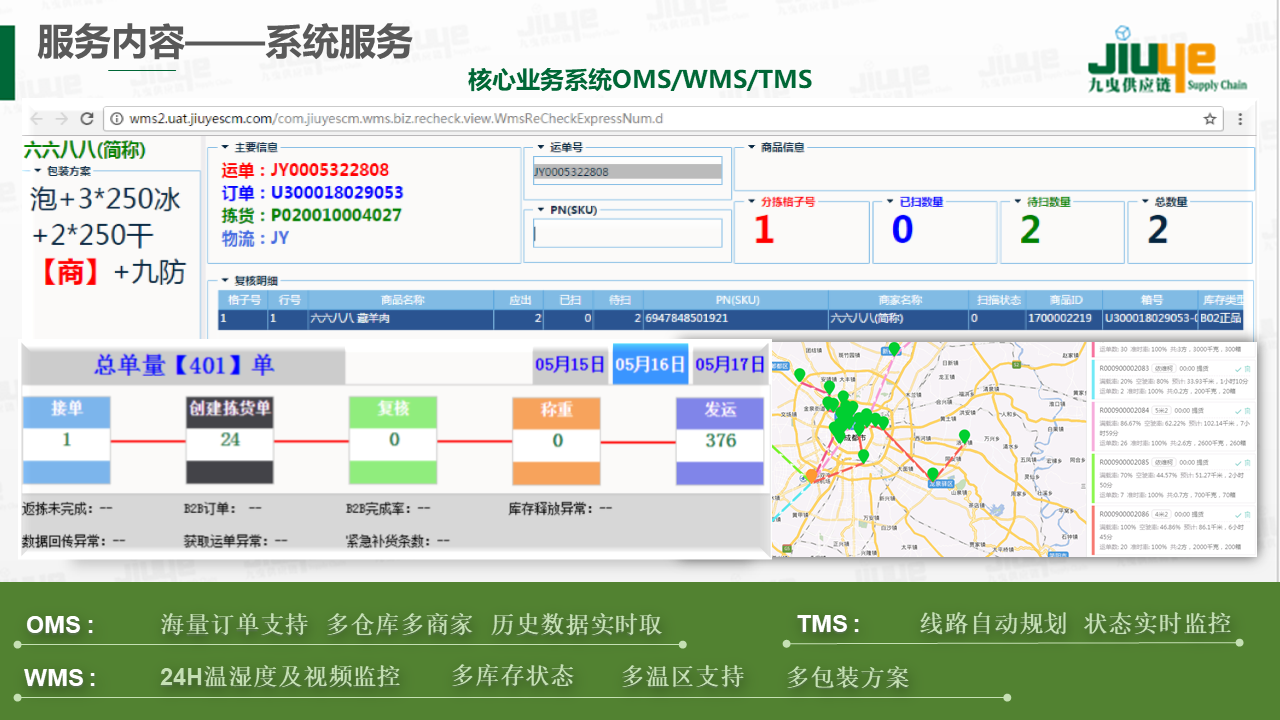Collapse the 已扫数量 panel
1280x720 pixels.
pos(889,202)
